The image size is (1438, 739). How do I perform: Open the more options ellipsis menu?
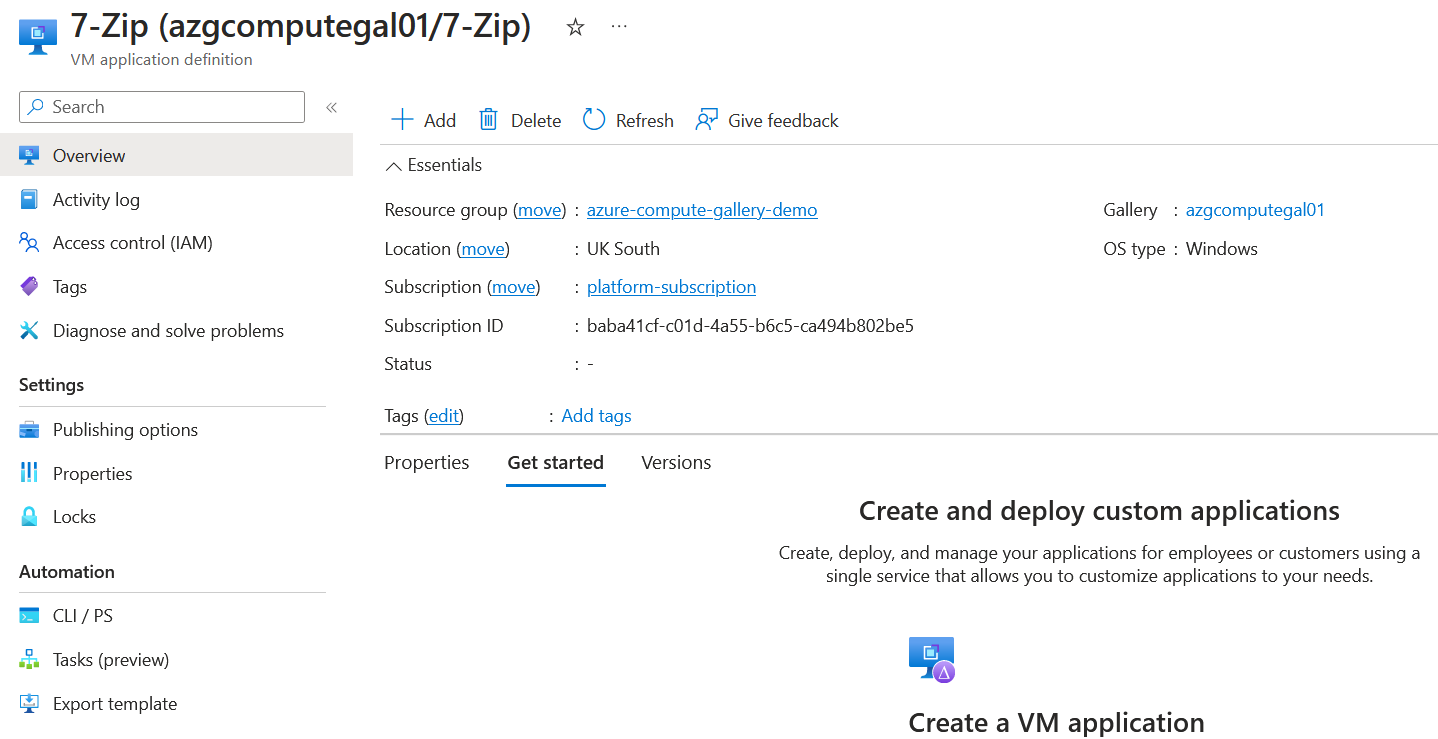coord(618,28)
